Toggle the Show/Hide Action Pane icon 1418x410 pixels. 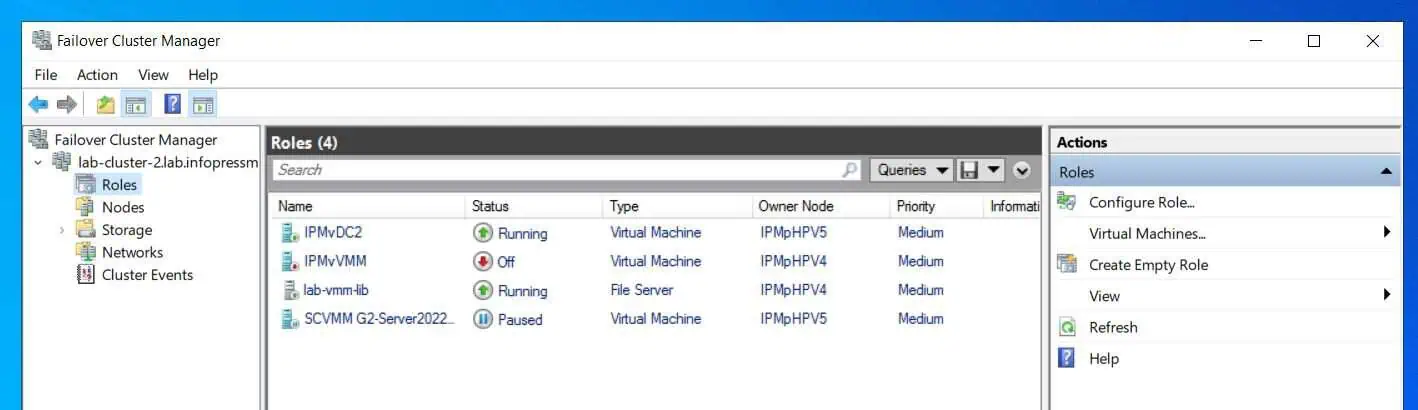point(202,104)
